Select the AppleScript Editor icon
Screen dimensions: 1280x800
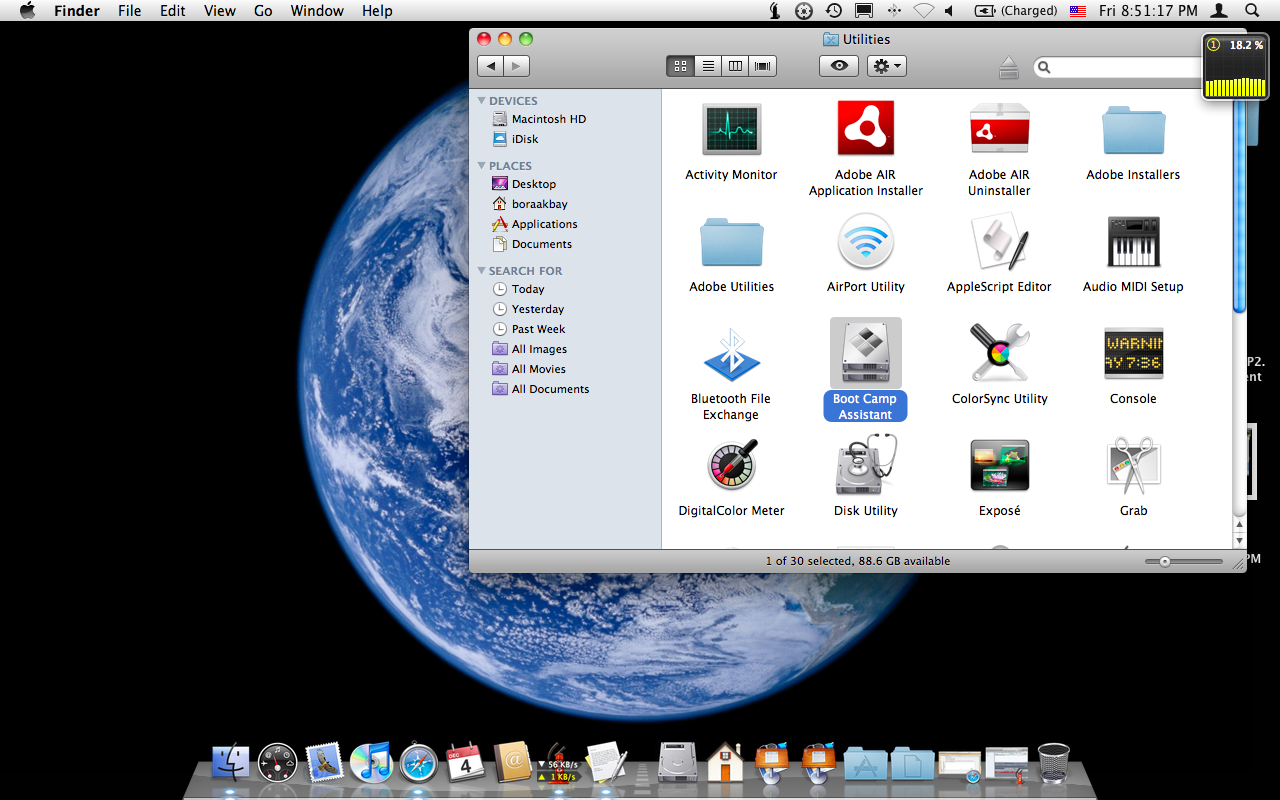click(x=1000, y=241)
